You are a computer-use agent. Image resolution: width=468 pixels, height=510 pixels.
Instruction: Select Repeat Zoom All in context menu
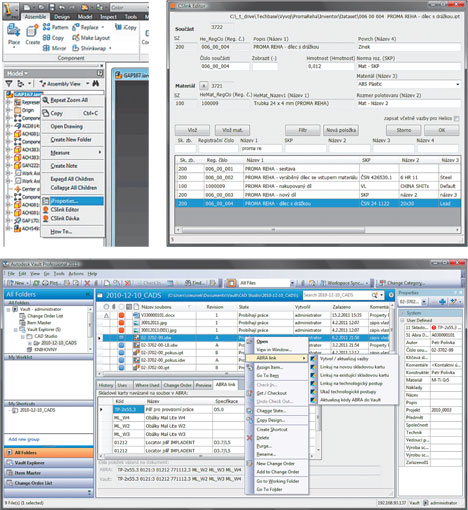[x=69, y=100]
